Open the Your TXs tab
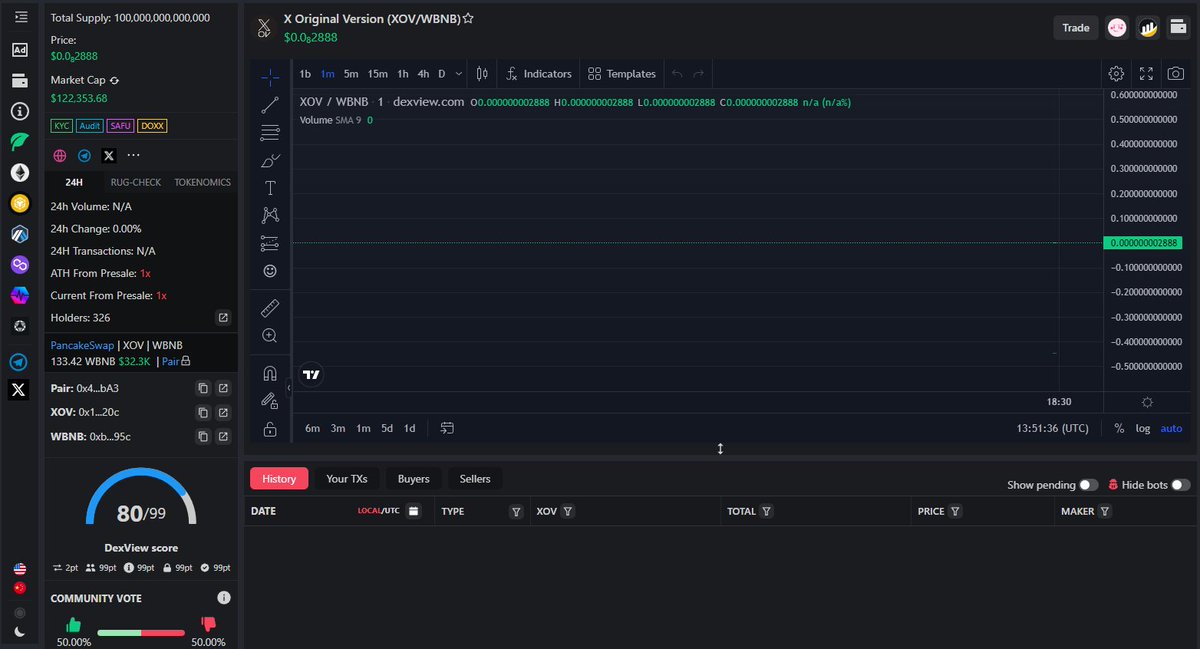The height and width of the screenshot is (649, 1200). coord(346,479)
